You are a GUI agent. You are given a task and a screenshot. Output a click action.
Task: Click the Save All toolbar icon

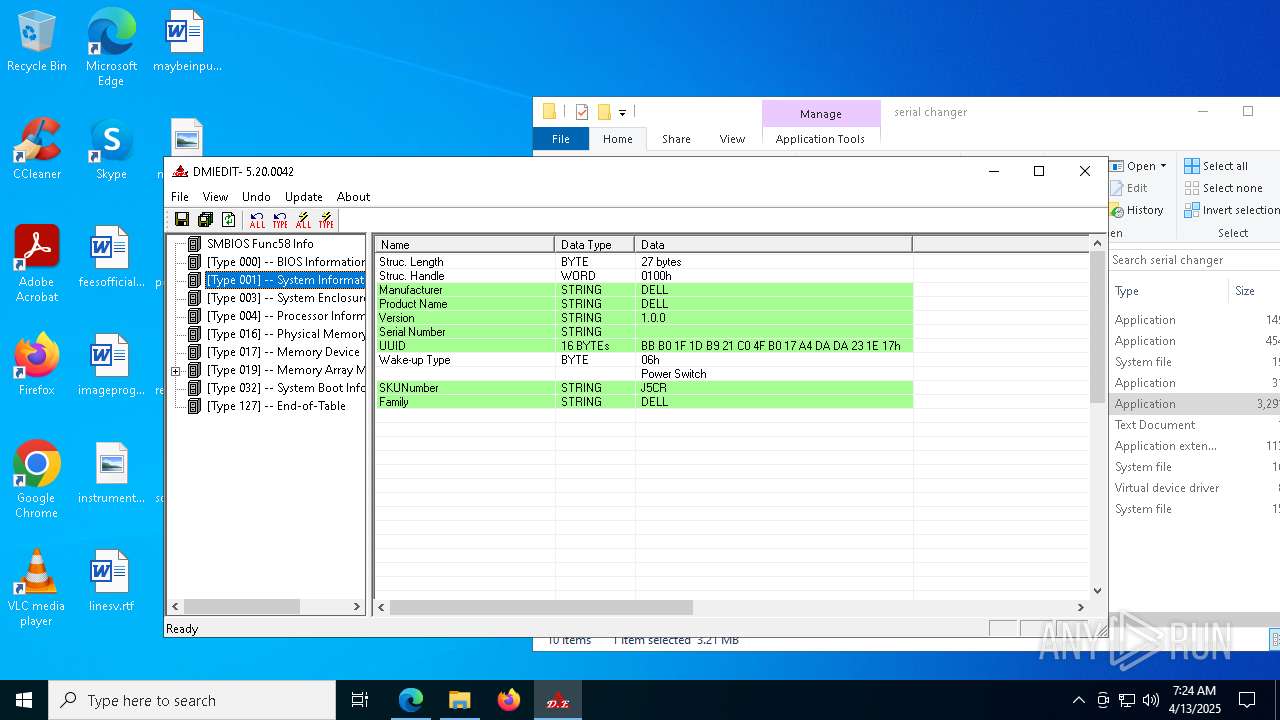tap(205, 220)
